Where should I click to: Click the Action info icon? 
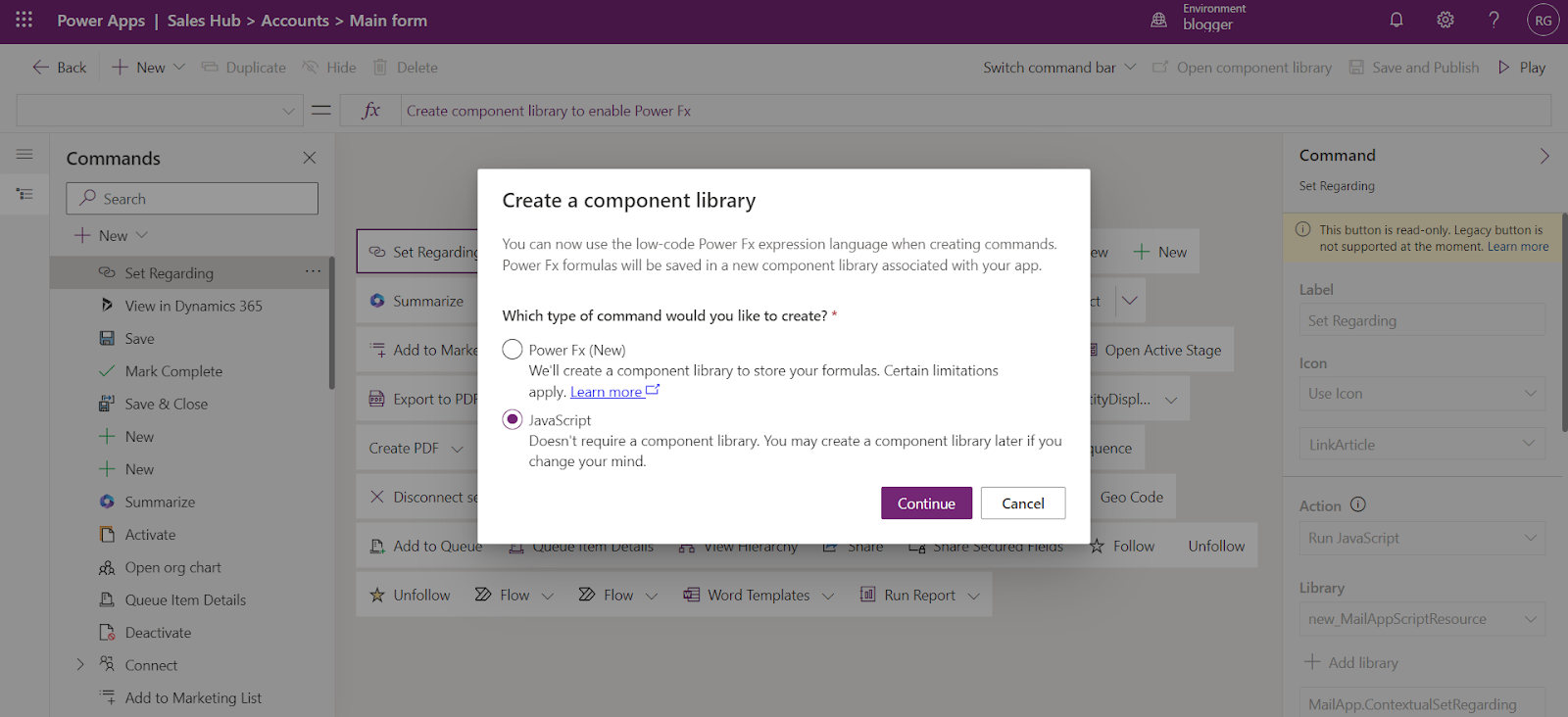[1357, 504]
